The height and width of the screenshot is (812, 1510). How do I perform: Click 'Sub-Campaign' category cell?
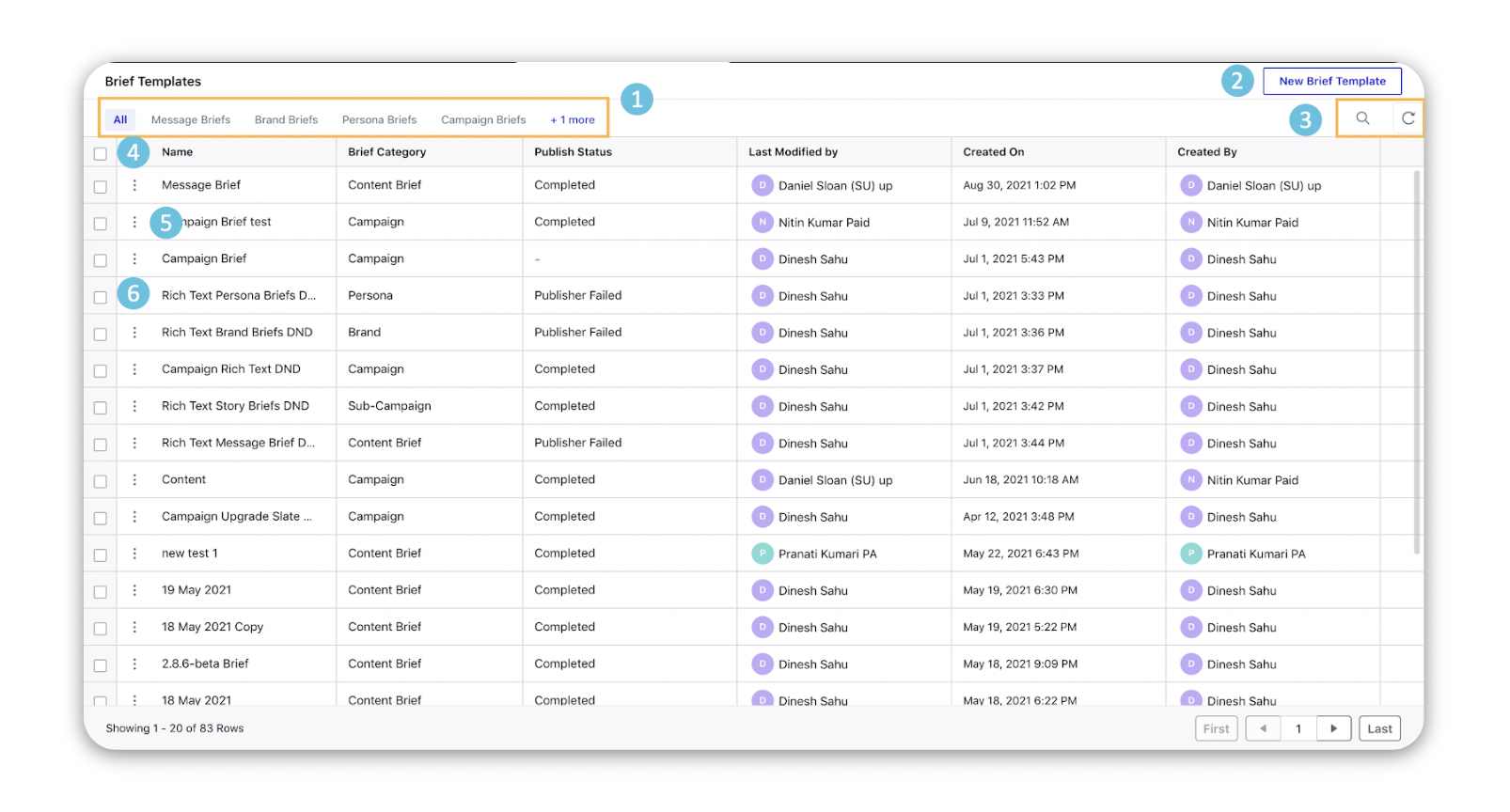(x=389, y=406)
